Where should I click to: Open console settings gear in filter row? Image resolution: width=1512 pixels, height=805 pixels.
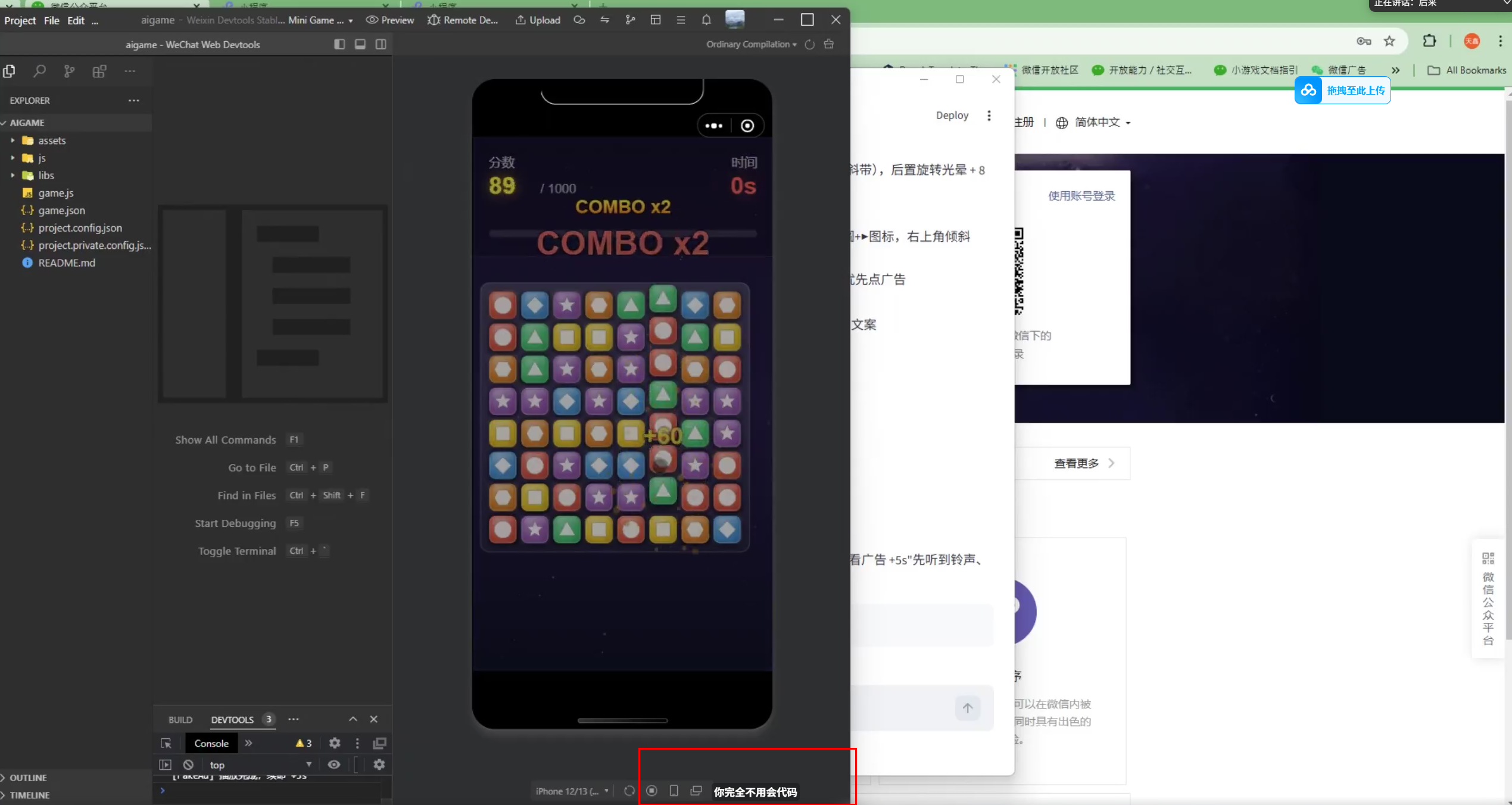point(379,765)
